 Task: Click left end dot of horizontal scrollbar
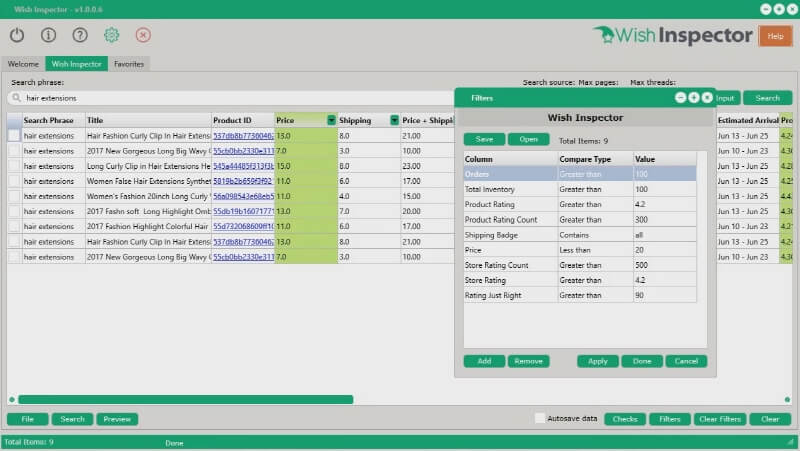tap(12, 399)
